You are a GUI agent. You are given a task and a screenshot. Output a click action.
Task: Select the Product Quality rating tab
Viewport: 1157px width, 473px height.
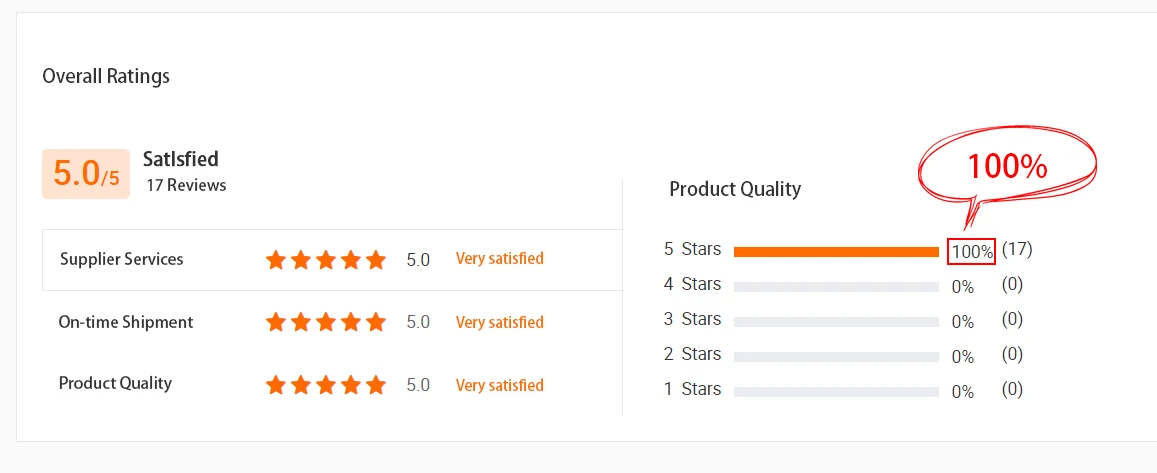click(x=115, y=383)
